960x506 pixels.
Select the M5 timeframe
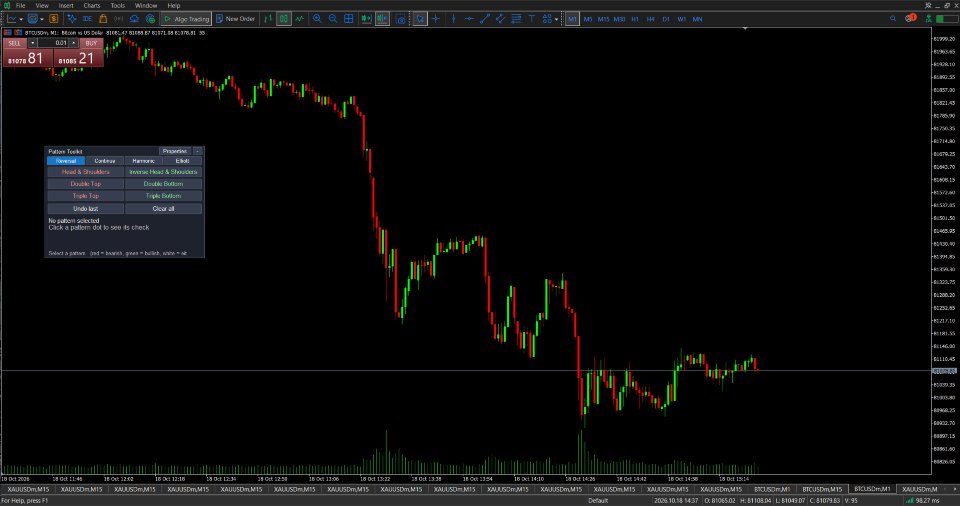[588, 19]
